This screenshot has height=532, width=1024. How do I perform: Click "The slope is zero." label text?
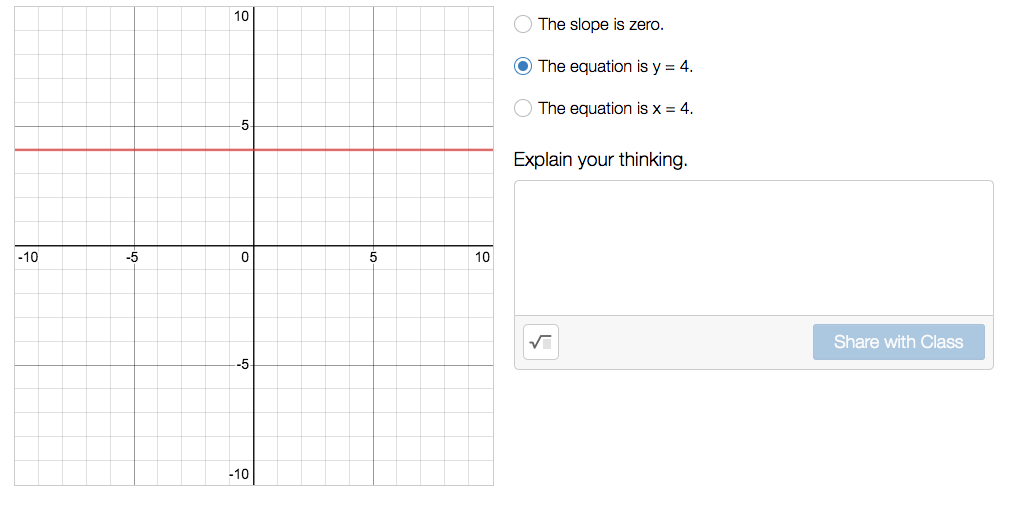[x=601, y=25]
